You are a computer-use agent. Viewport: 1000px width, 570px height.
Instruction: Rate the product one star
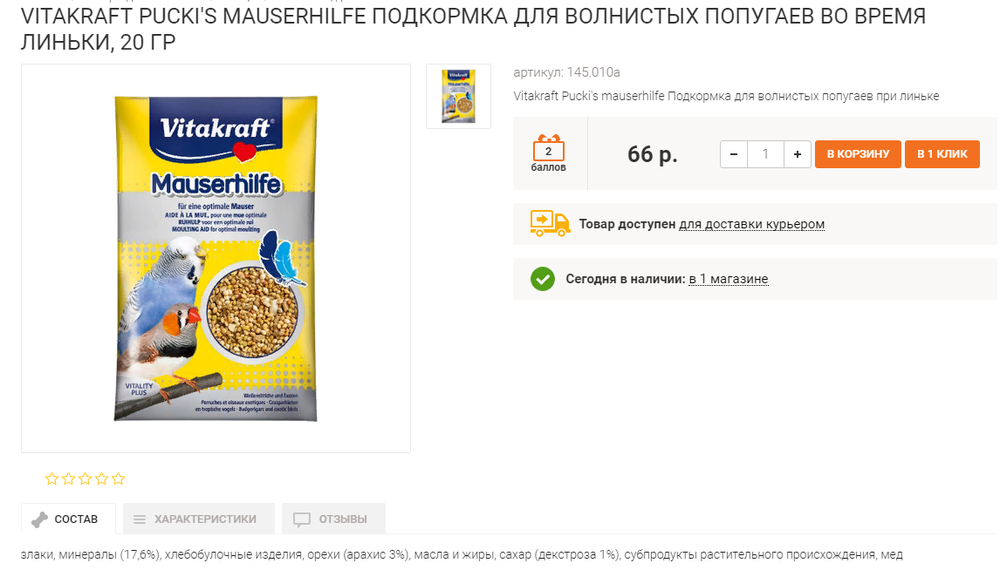pyautogui.click(x=52, y=479)
